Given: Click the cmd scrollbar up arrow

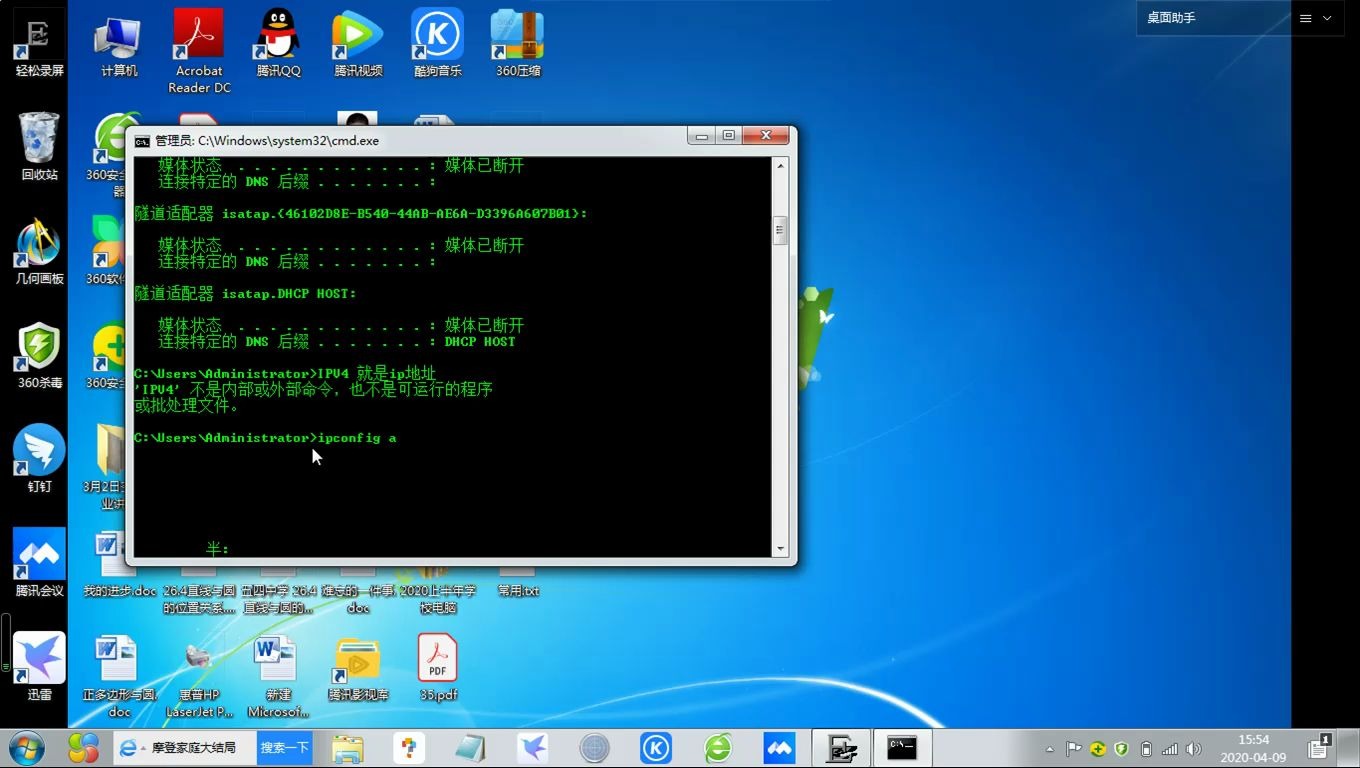Looking at the screenshot, I should (780, 165).
